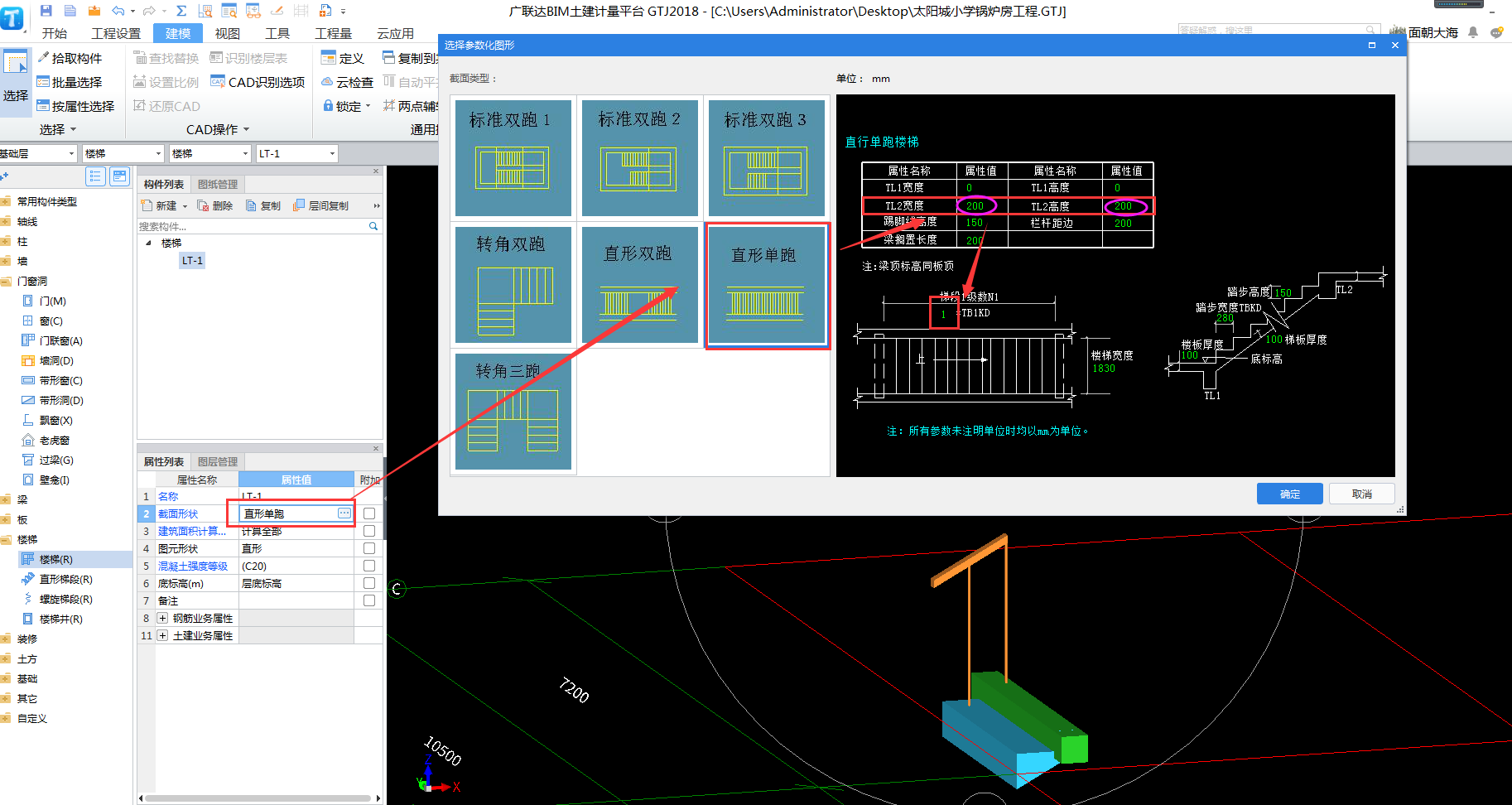Click 确定 button in the dialog
Screen dimensions: 1512x805
1290,494
